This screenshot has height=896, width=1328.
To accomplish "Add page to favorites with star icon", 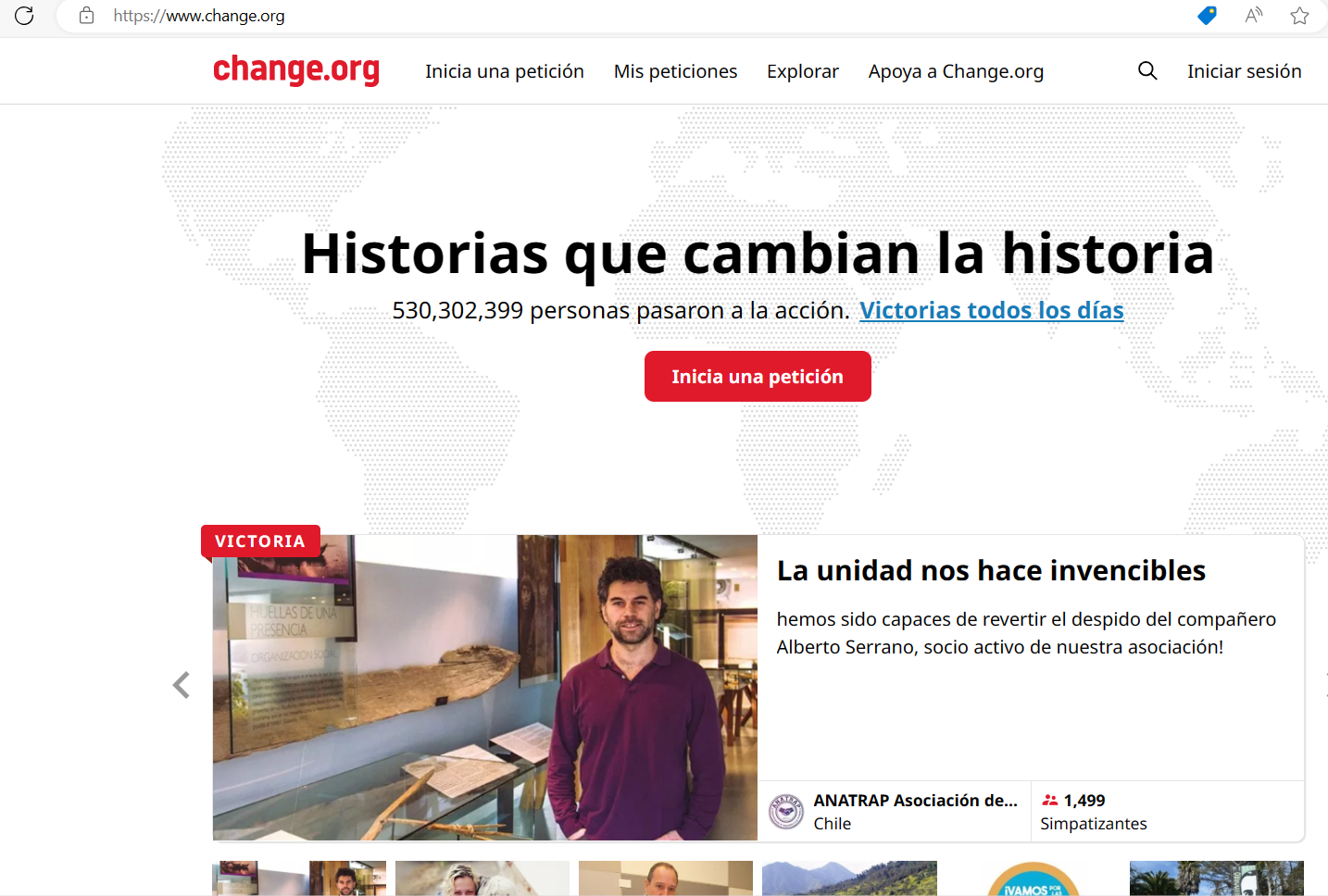I will coord(1300,16).
